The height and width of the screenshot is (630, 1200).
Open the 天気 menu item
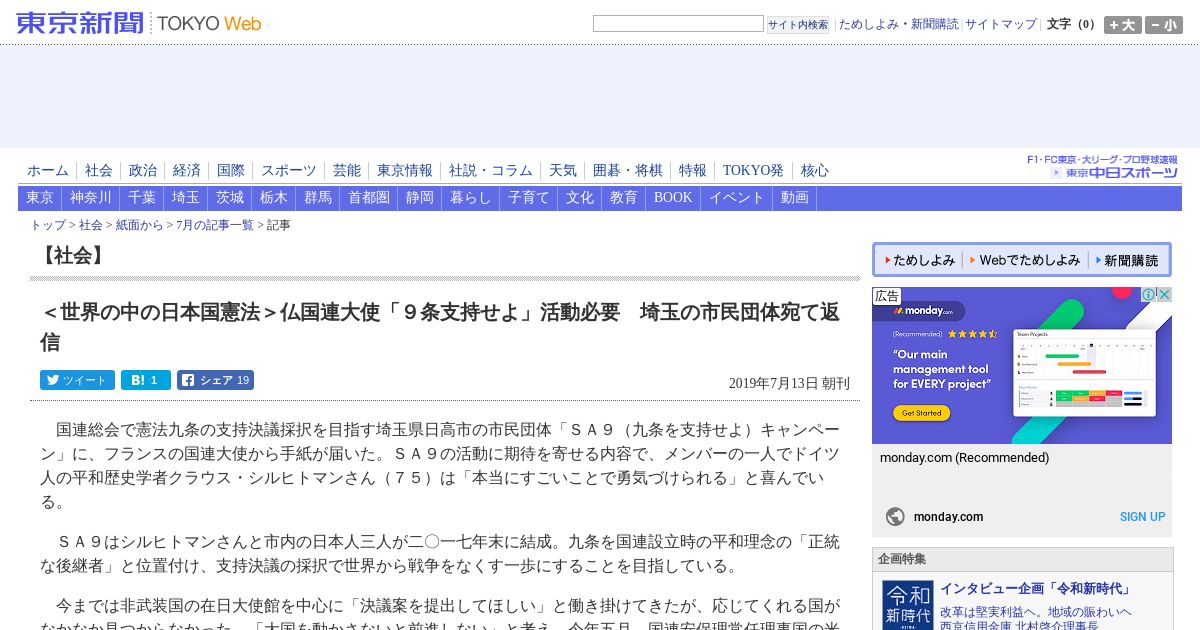coord(563,171)
